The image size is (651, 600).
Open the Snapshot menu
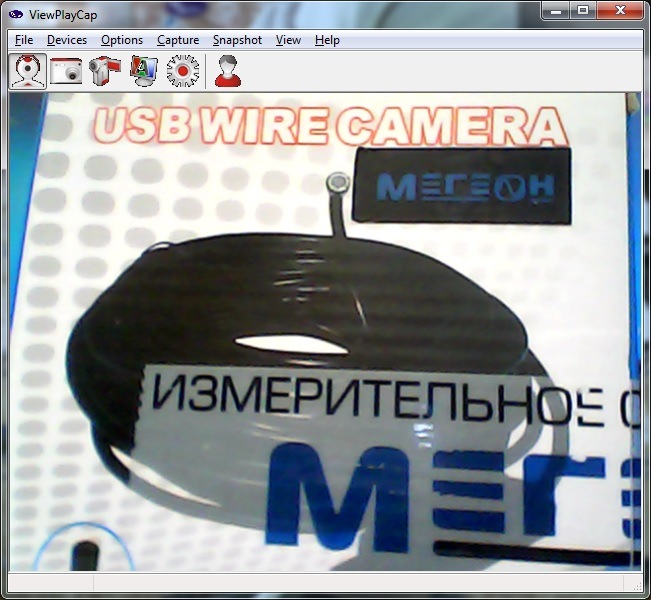click(x=237, y=40)
